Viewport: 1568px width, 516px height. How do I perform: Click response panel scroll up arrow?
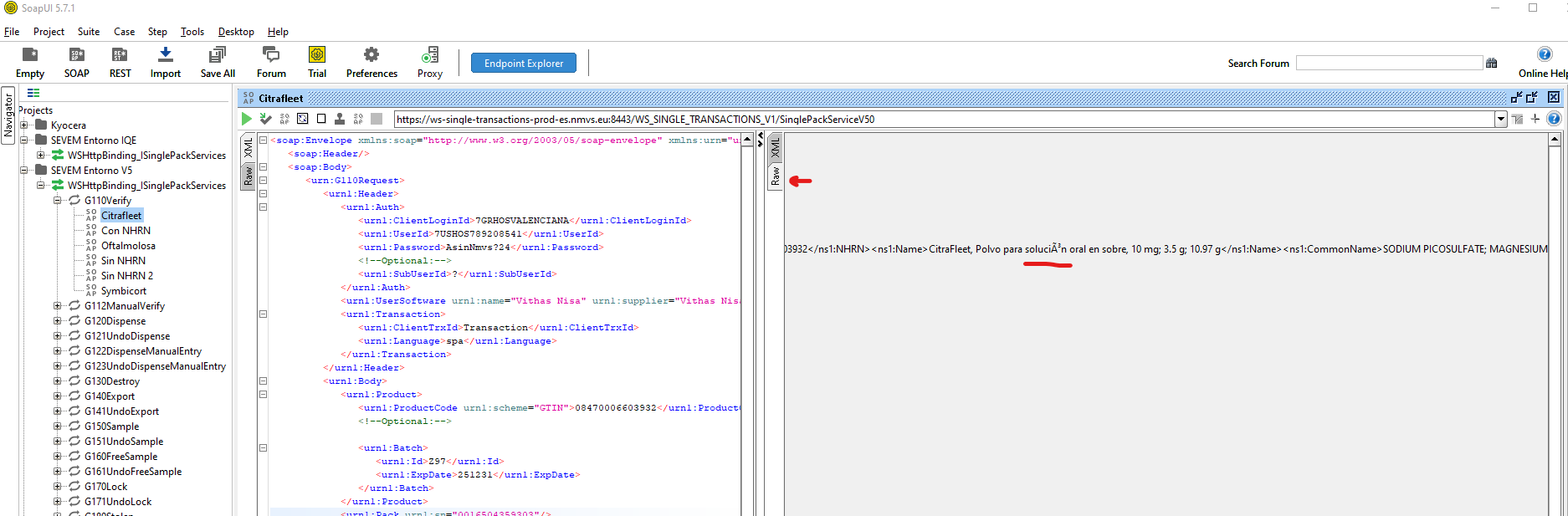pyautogui.click(x=1555, y=140)
